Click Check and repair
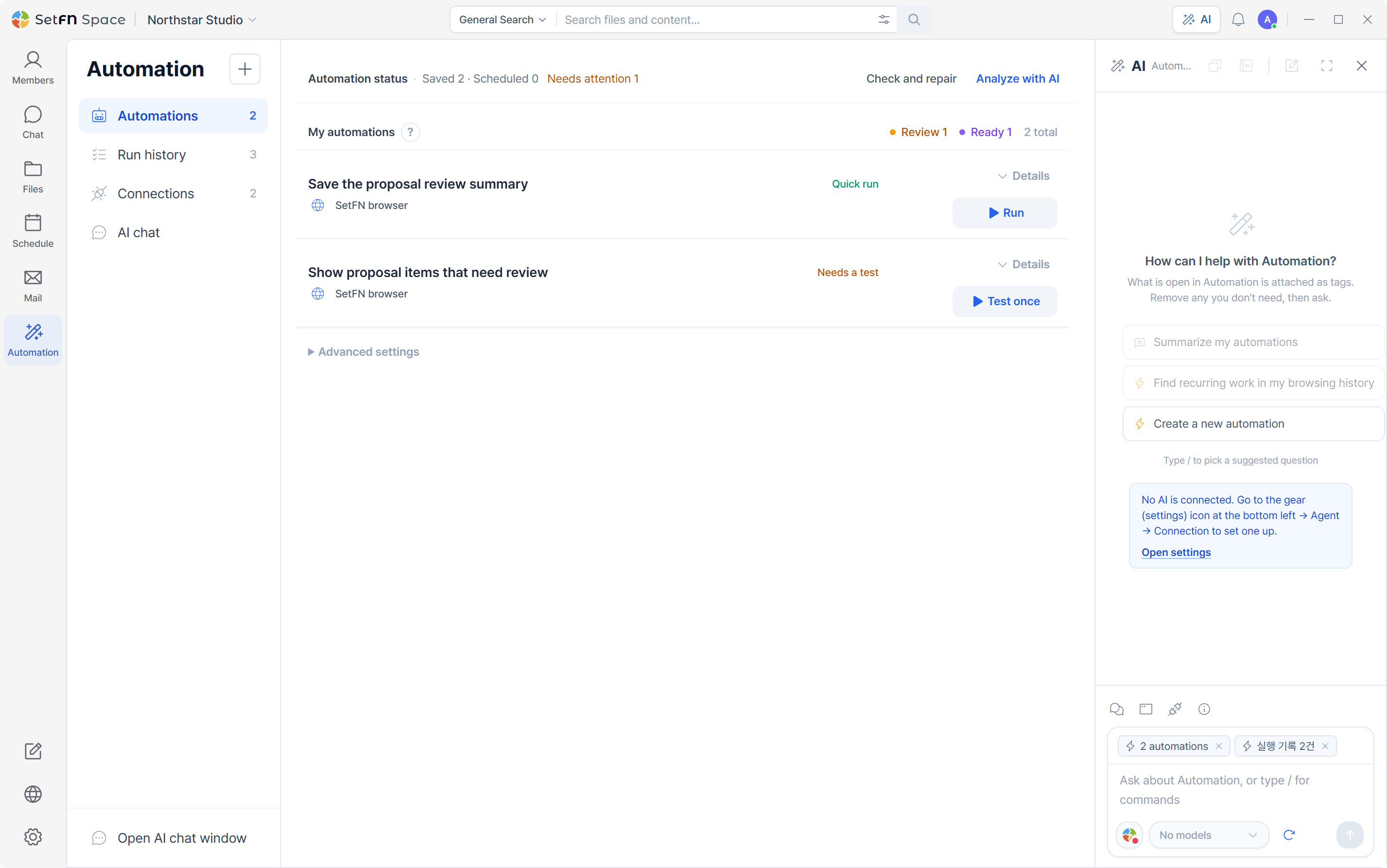 coord(911,79)
